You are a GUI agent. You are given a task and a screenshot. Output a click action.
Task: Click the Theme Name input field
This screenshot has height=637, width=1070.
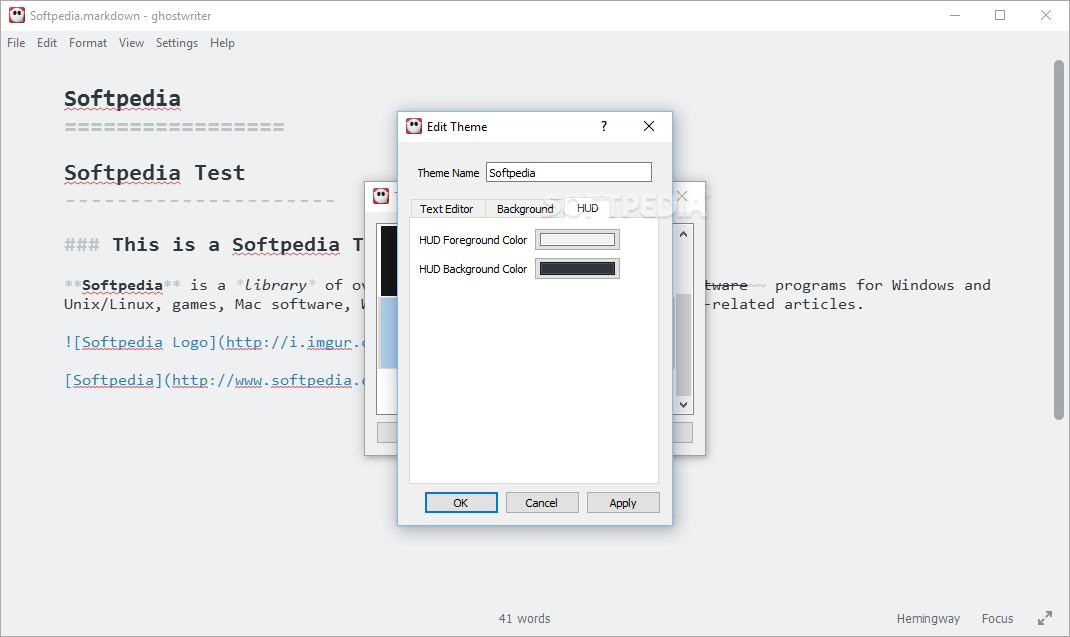pos(569,173)
